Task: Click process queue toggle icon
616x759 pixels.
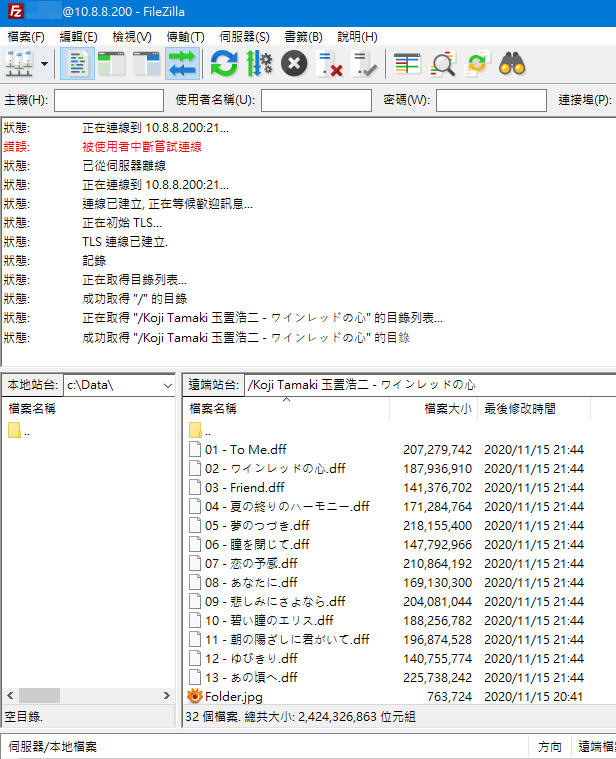Action: [x=259, y=64]
